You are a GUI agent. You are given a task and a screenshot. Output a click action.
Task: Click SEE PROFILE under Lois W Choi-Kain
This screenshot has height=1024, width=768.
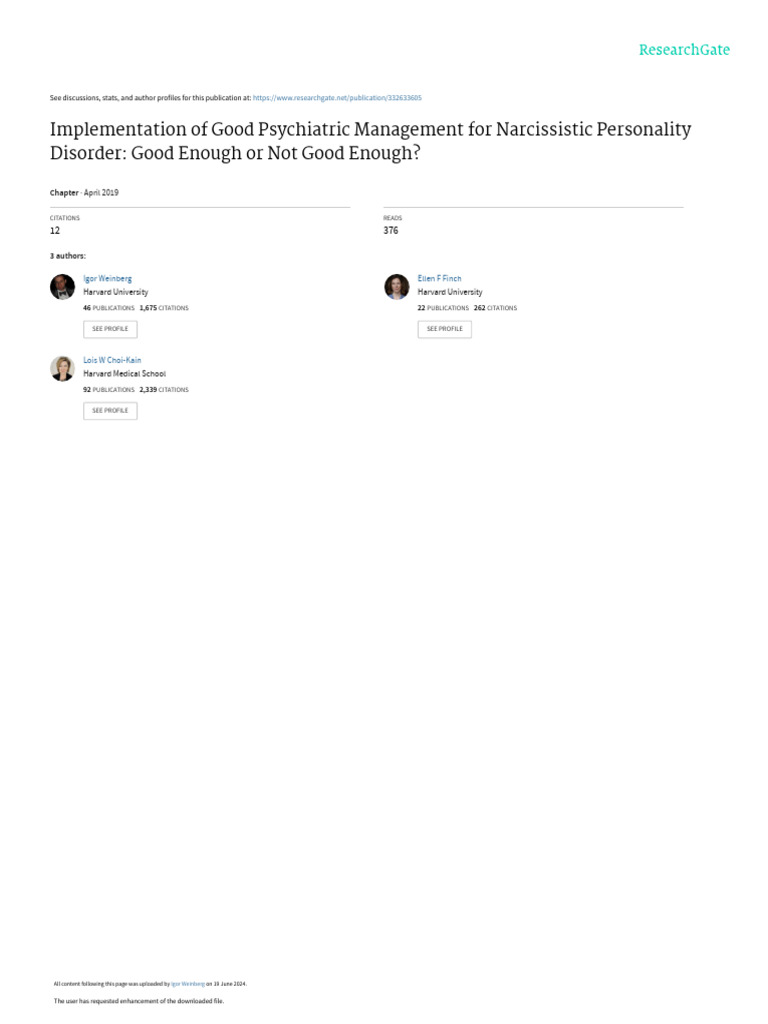click(x=110, y=411)
